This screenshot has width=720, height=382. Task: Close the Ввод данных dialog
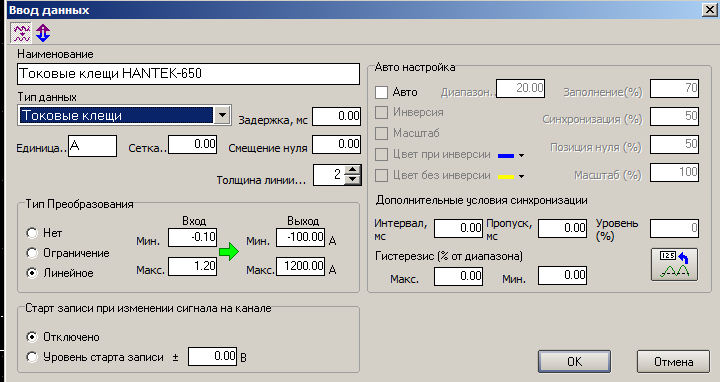point(709,10)
